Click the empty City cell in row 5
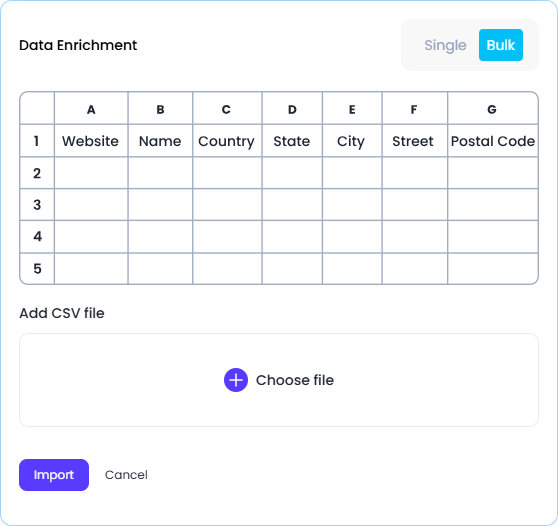Screen dimensions: 558x526 click(352, 268)
